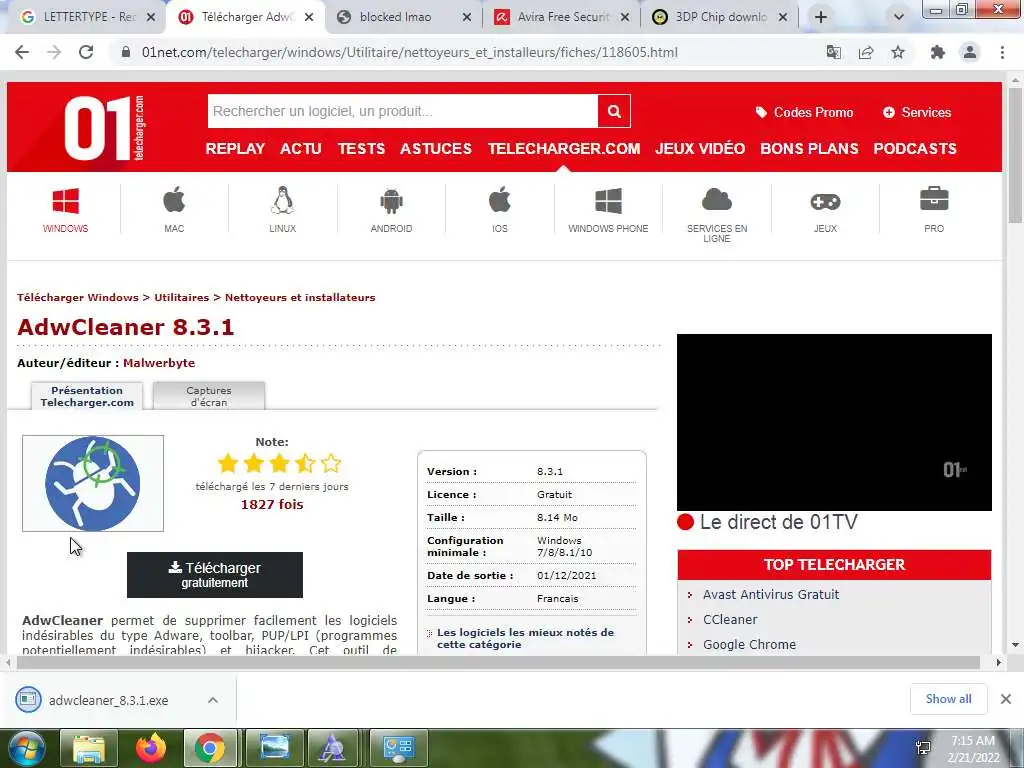Click the horizontal page scrollbar
1024x768 pixels.
[498, 662]
